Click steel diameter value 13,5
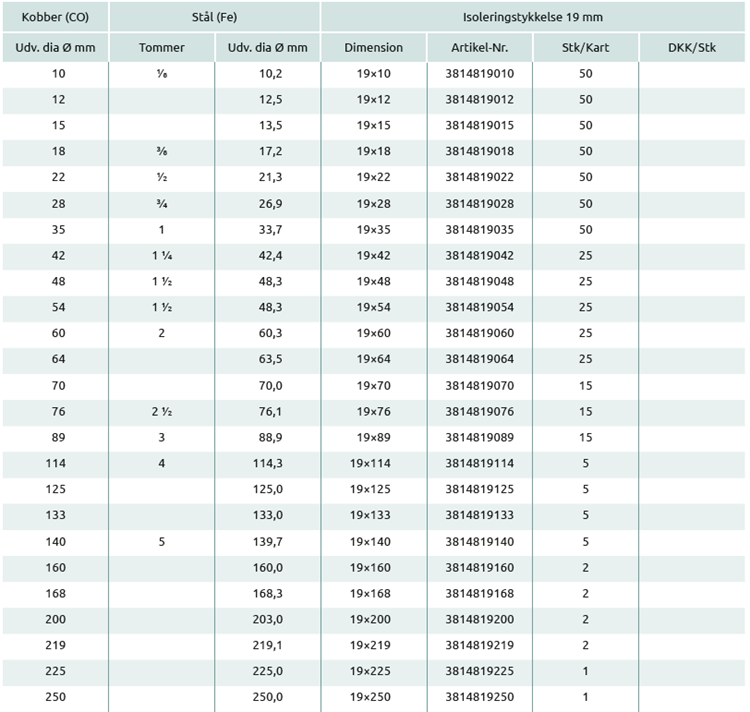The image size is (750, 712). 271,125
